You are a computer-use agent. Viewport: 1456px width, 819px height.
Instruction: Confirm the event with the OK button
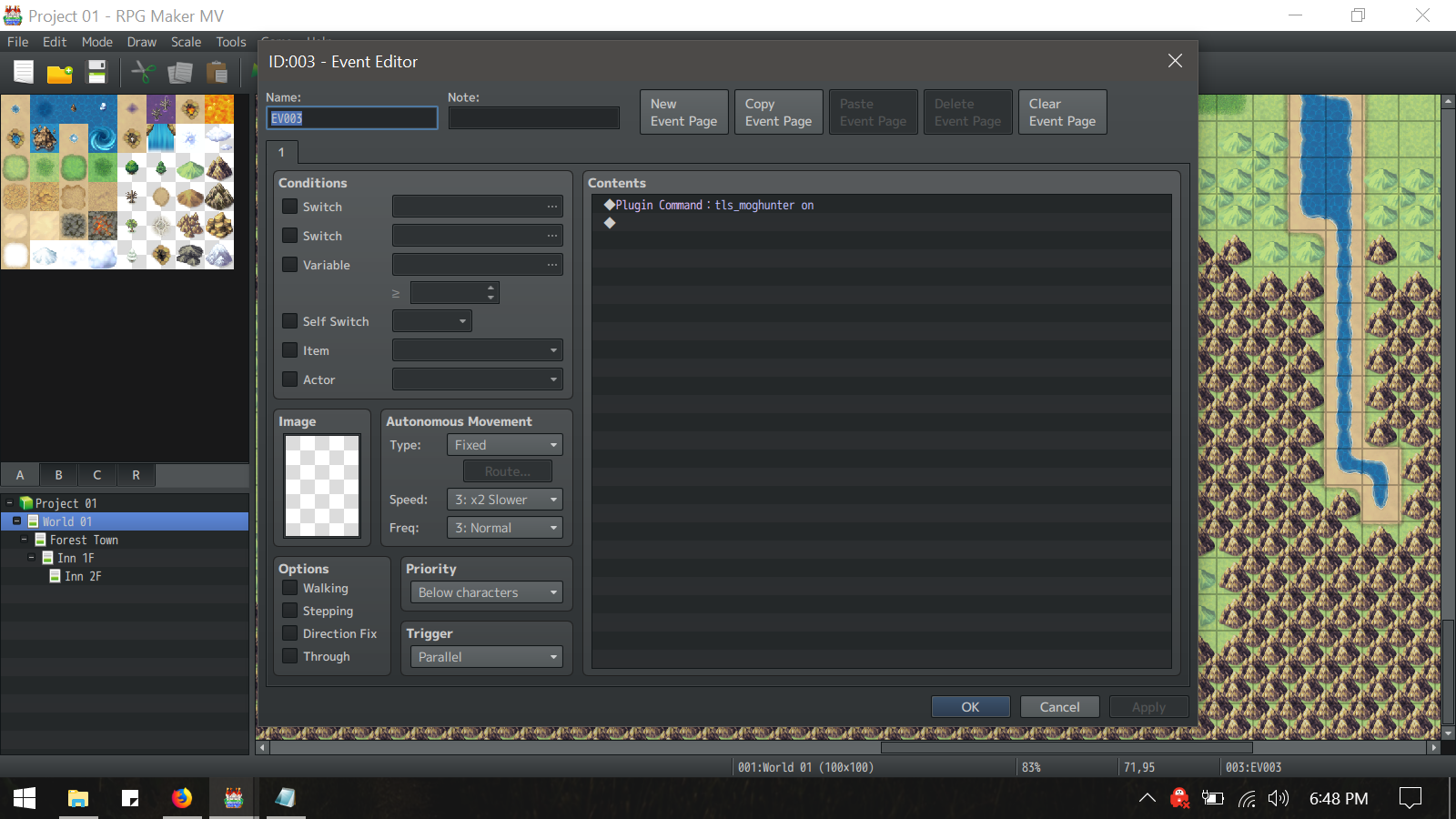tap(971, 707)
